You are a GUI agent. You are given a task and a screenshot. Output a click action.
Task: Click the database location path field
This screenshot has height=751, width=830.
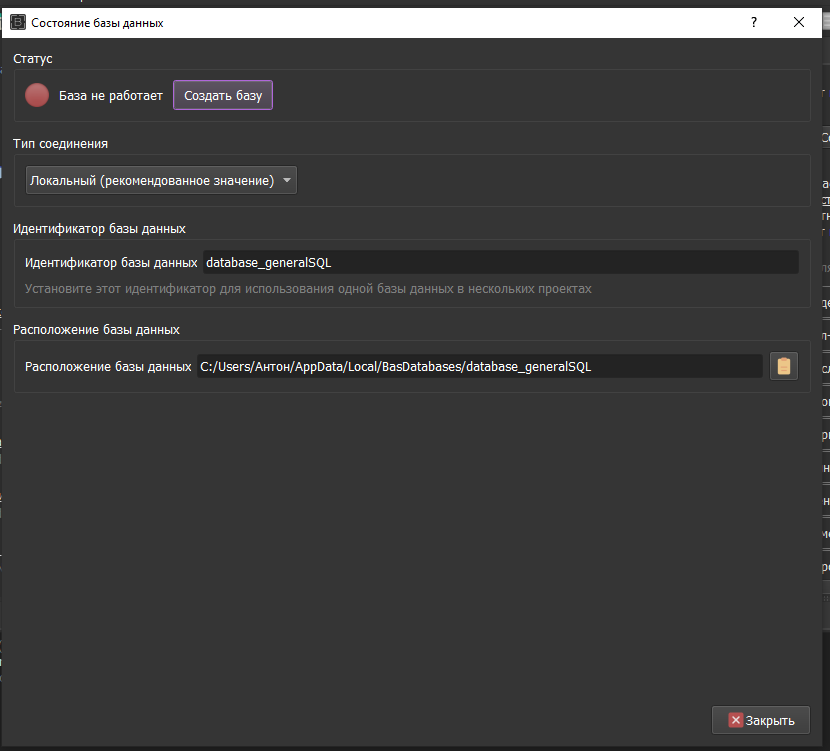450,366
